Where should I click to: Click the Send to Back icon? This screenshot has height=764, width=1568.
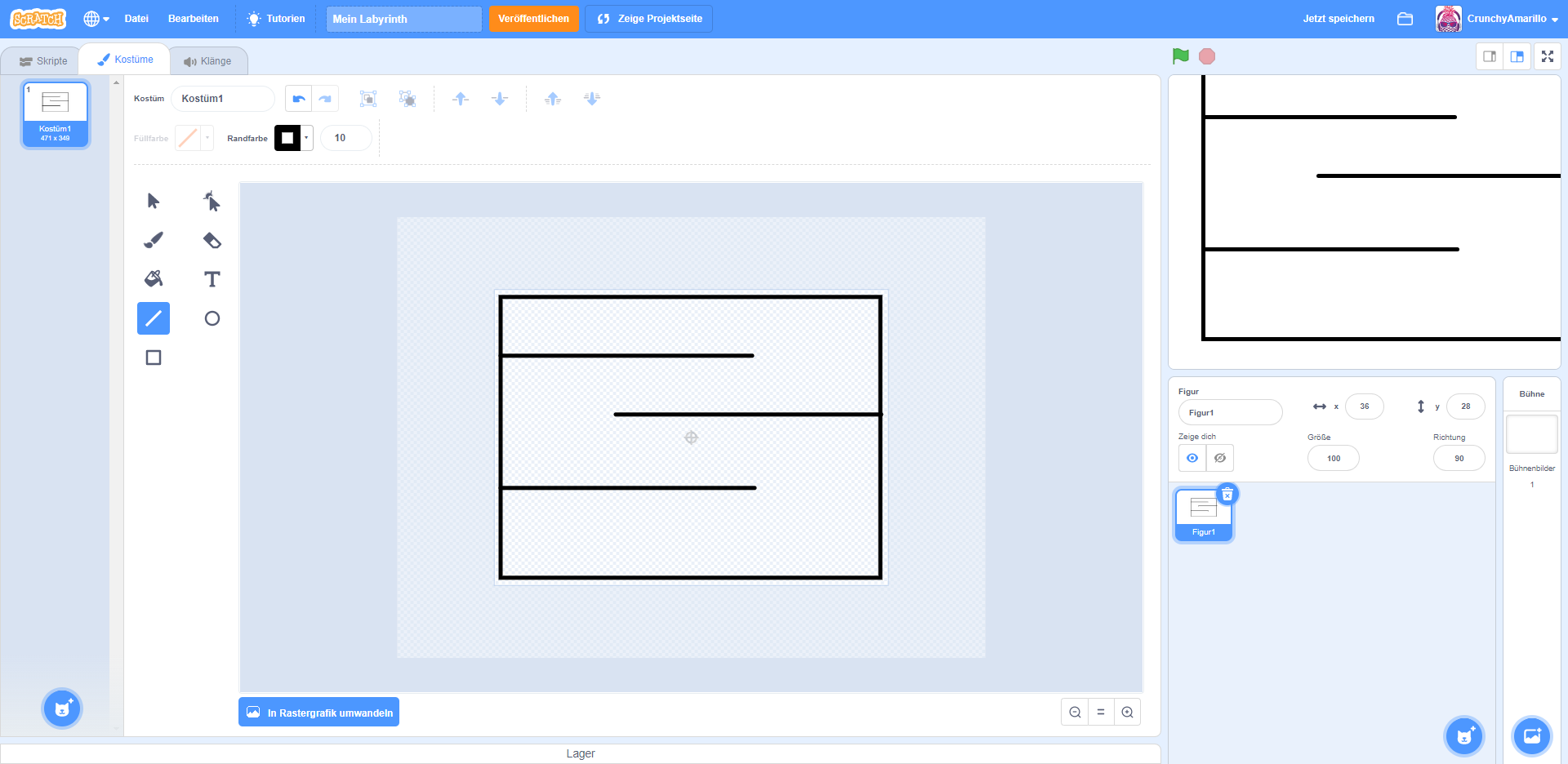coord(592,99)
